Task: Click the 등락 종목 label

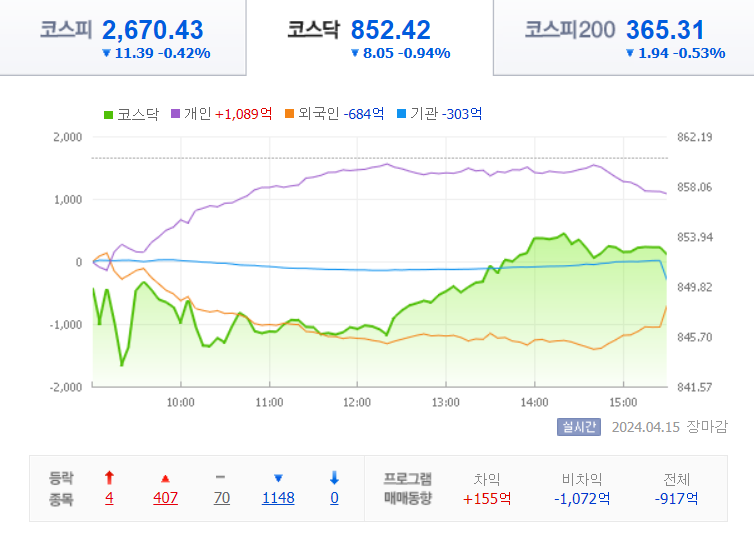Action: pos(61,488)
